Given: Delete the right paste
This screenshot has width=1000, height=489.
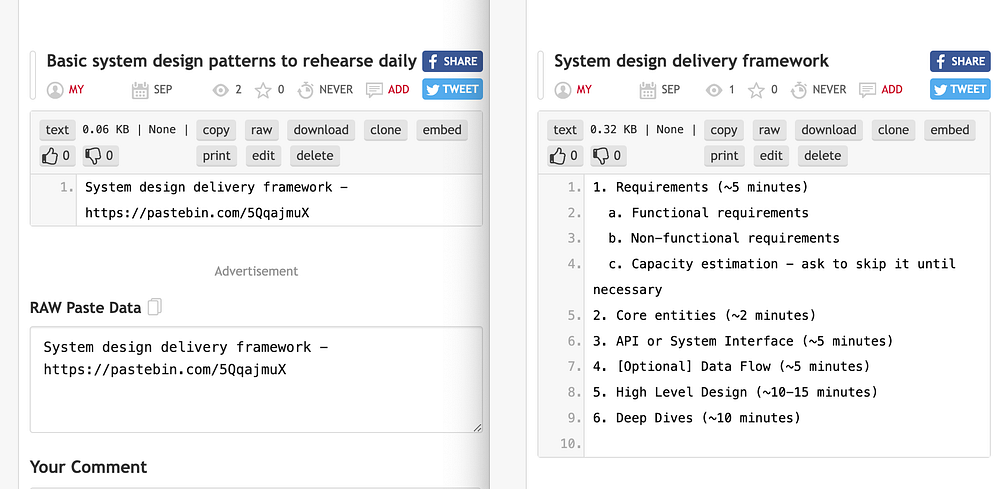Looking at the screenshot, I should (822, 155).
